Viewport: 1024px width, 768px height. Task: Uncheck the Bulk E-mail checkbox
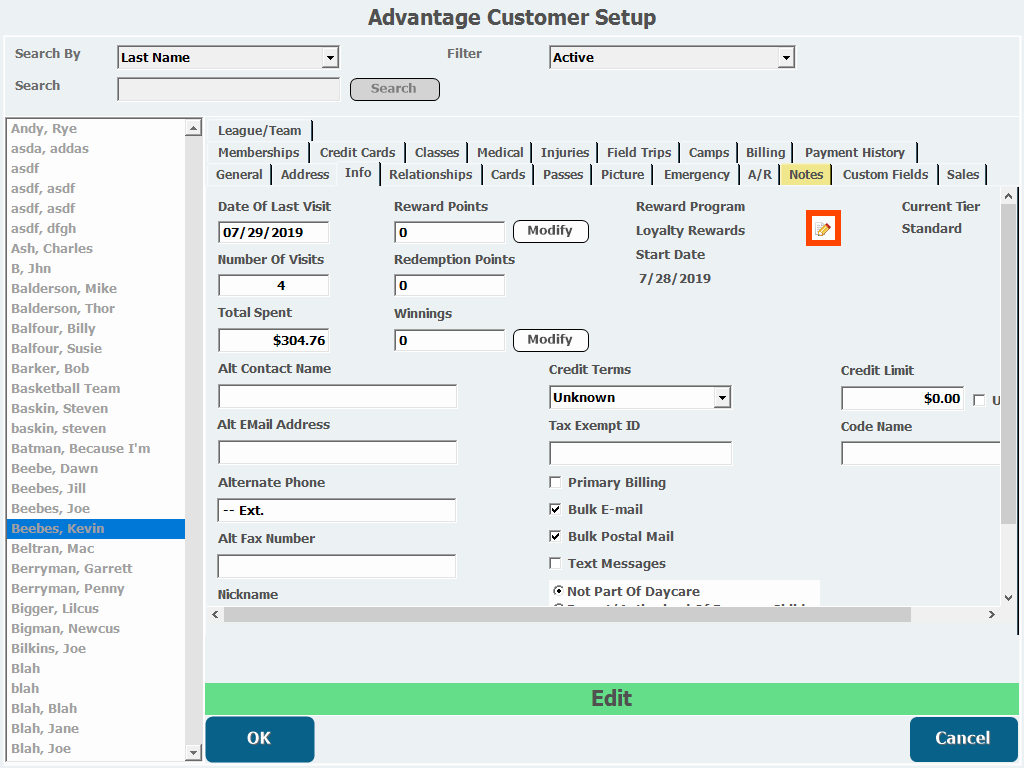555,510
